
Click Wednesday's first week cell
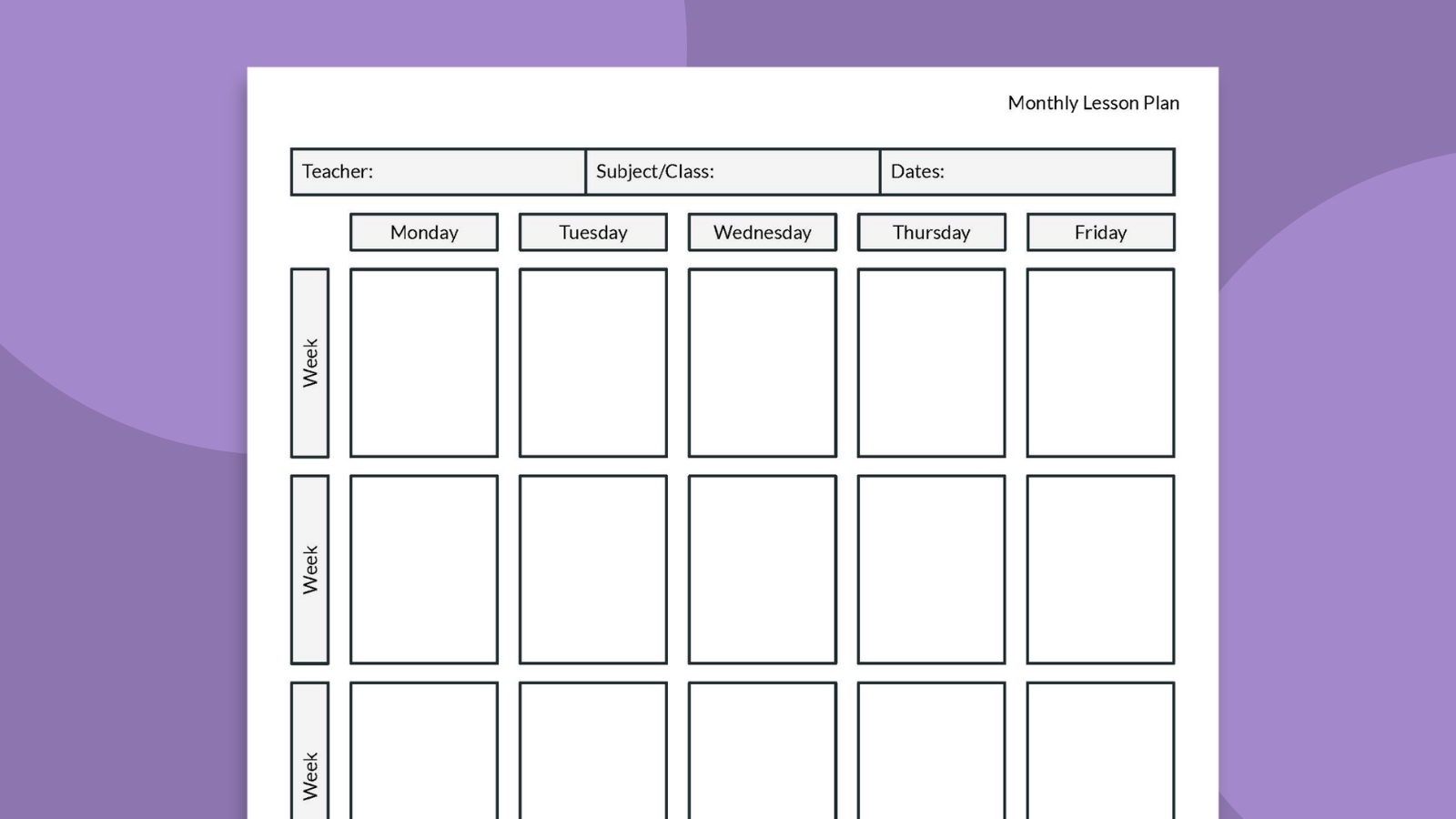click(763, 362)
